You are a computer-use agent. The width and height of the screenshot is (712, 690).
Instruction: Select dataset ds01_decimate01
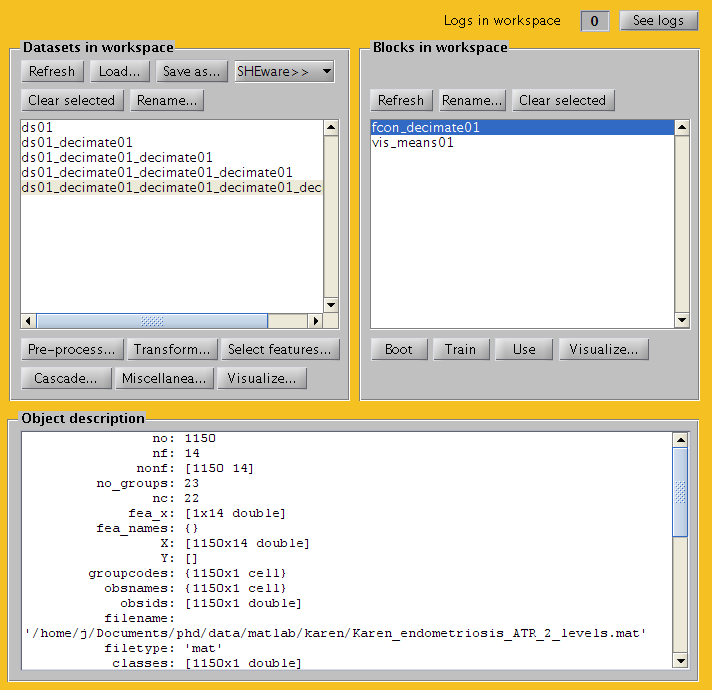[172, 143]
